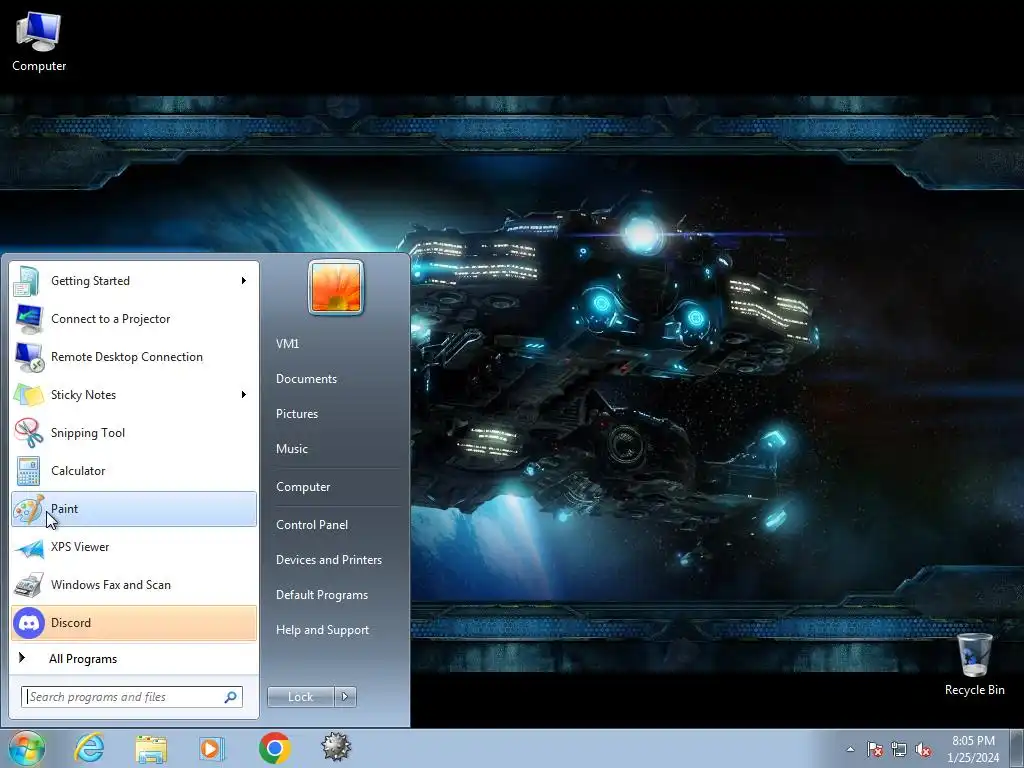Click the search magnifier icon
The width and height of the screenshot is (1024, 768).
point(231,697)
